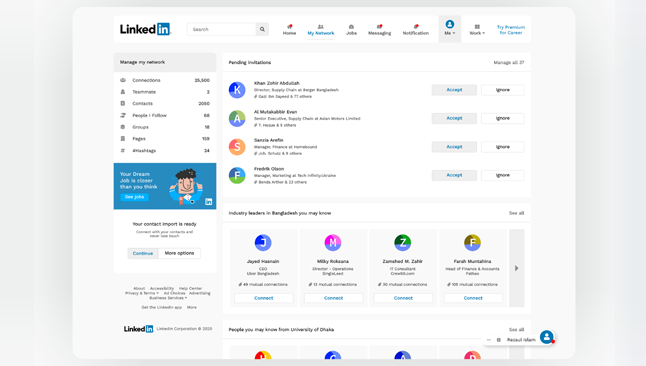
Task: Open Fredrik Olson's F avatar
Action: click(x=237, y=175)
